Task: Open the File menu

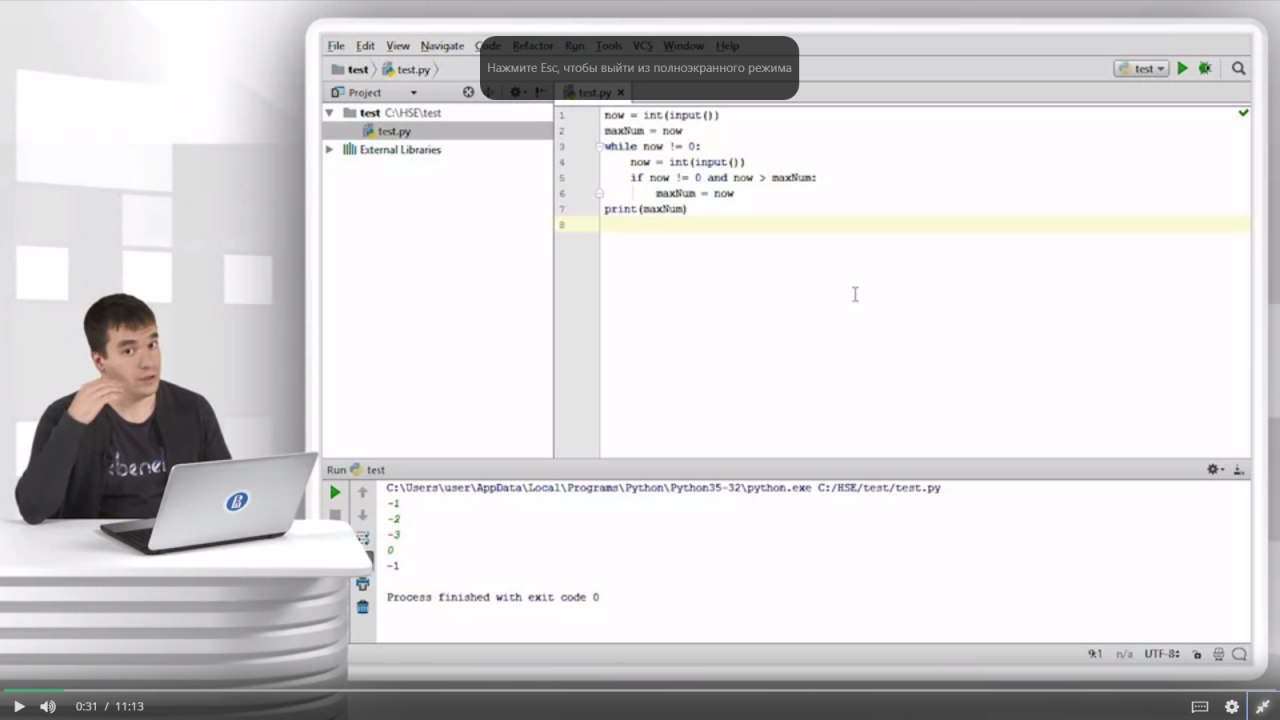Action: tap(336, 46)
